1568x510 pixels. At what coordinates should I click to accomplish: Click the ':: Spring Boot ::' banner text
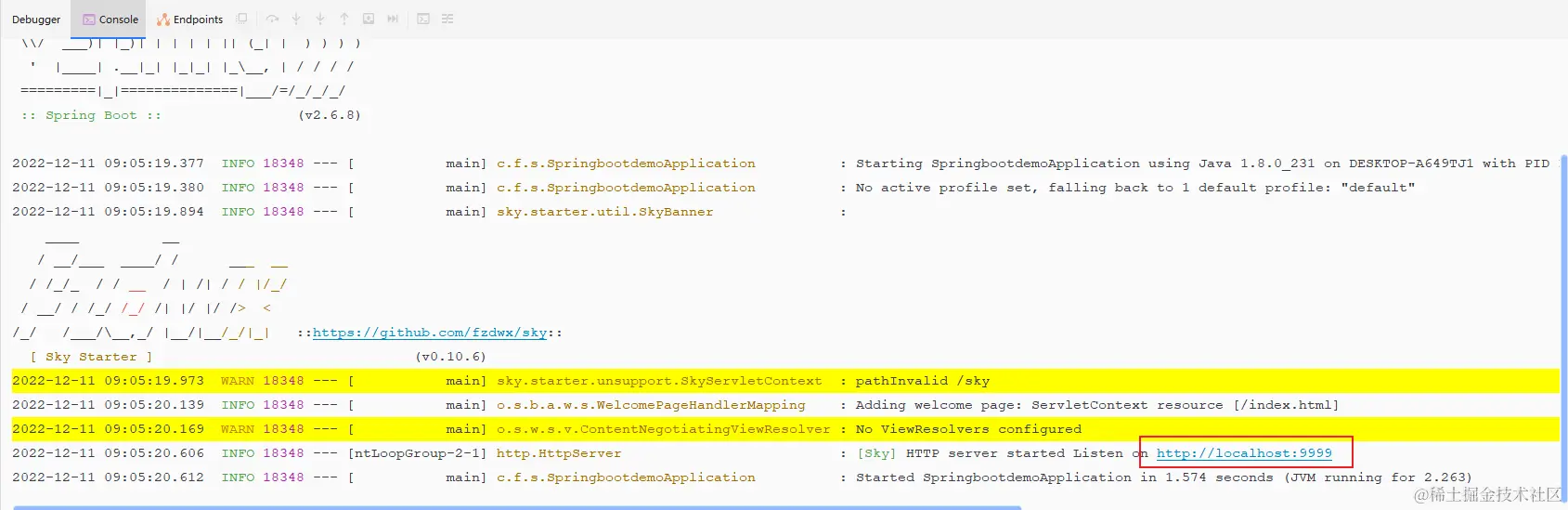tap(91, 115)
